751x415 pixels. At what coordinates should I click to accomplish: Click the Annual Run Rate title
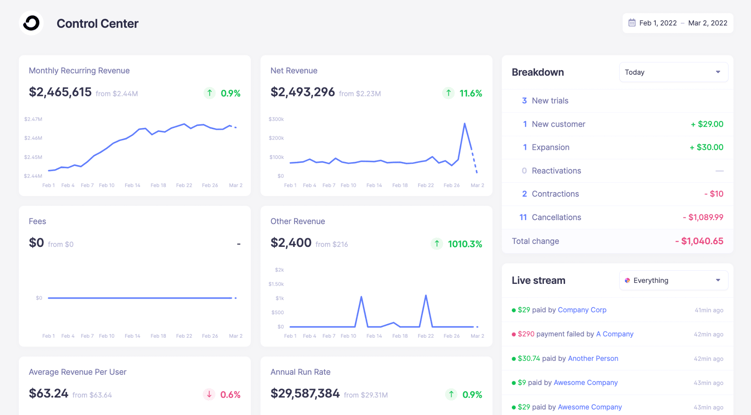pyautogui.click(x=300, y=372)
